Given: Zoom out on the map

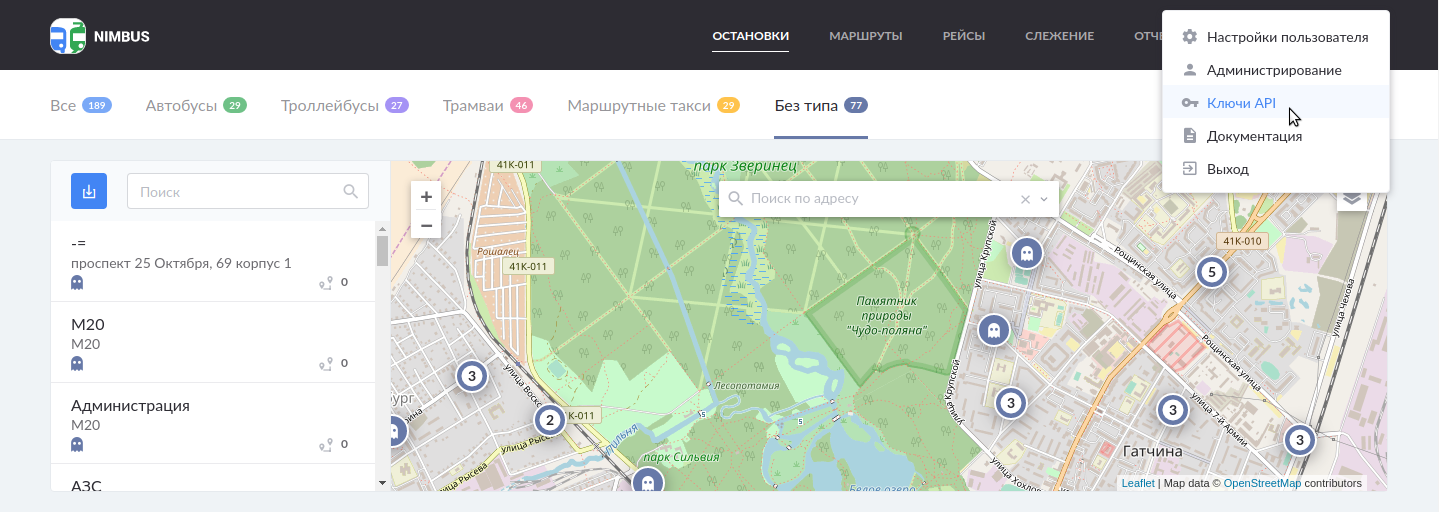Looking at the screenshot, I should pyautogui.click(x=426, y=226).
